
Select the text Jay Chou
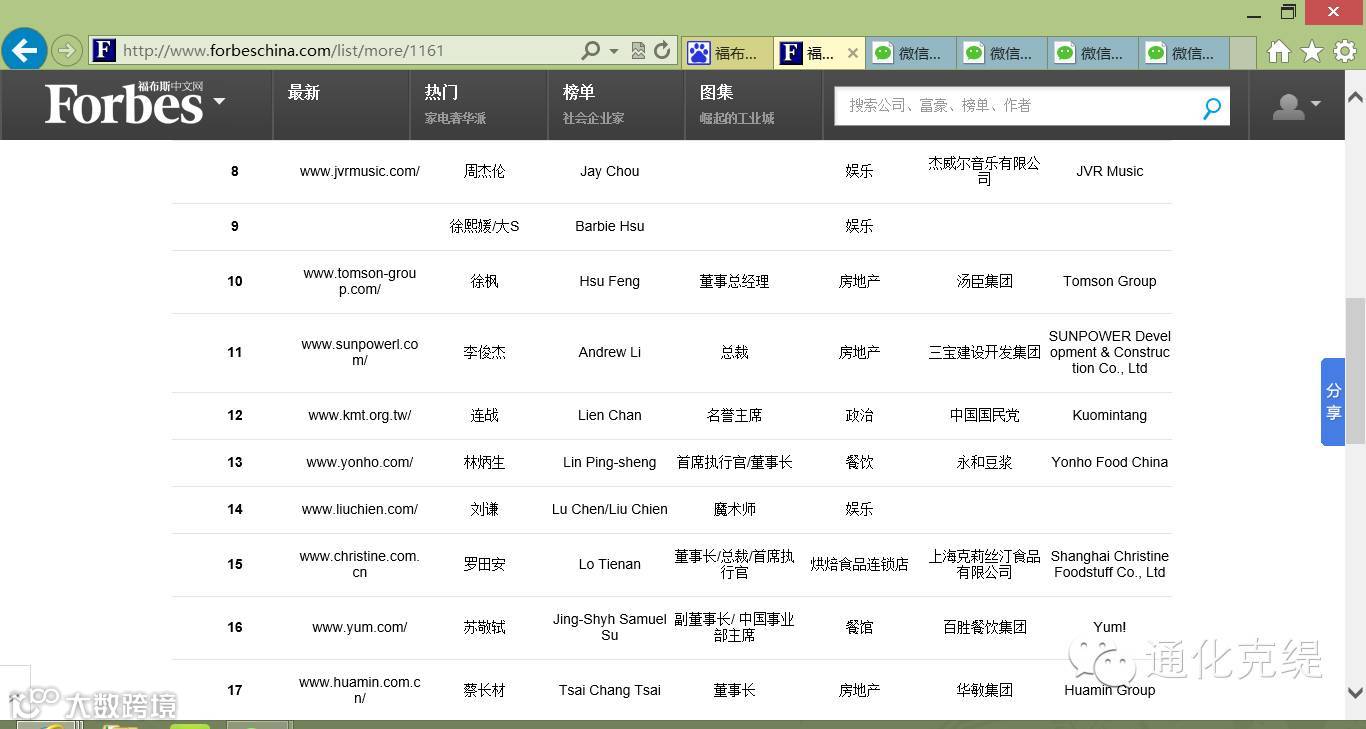610,171
